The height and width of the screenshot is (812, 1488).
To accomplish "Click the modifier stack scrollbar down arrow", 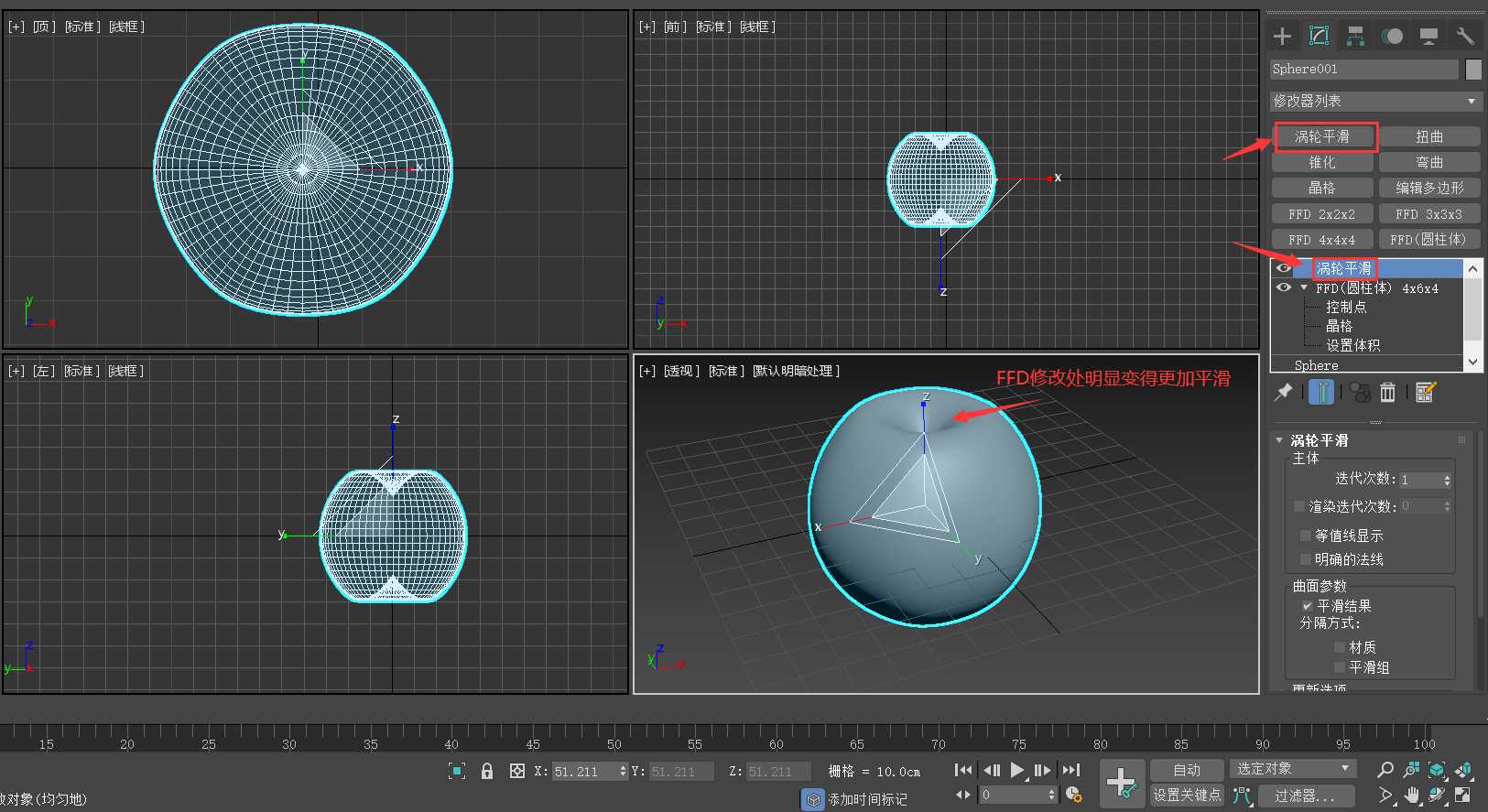I will (x=1473, y=363).
